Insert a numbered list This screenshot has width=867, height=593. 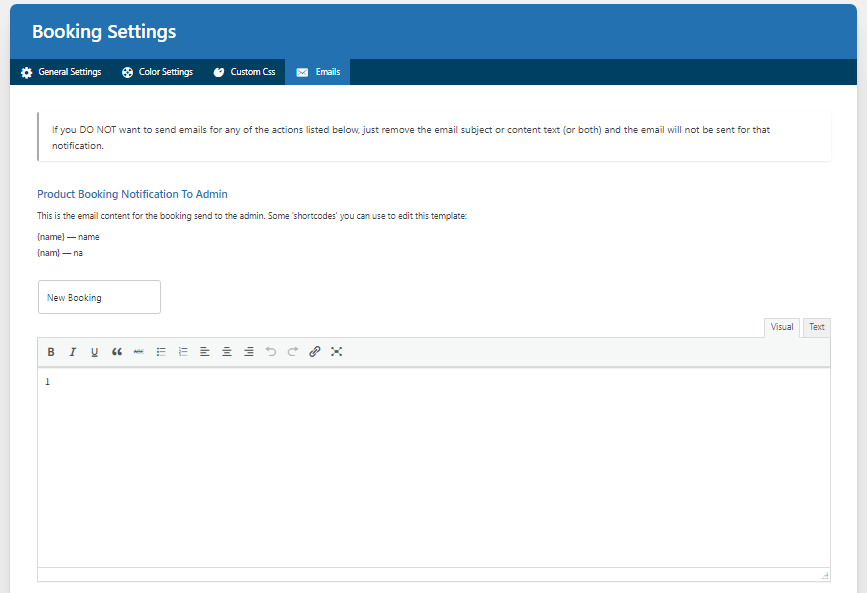tap(183, 352)
